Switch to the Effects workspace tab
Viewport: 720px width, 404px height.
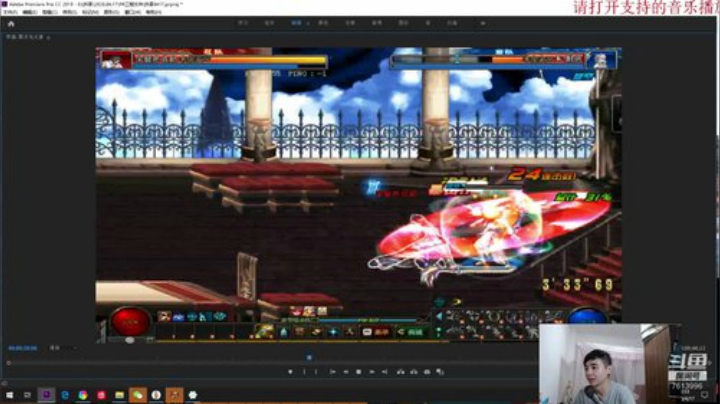click(350, 23)
